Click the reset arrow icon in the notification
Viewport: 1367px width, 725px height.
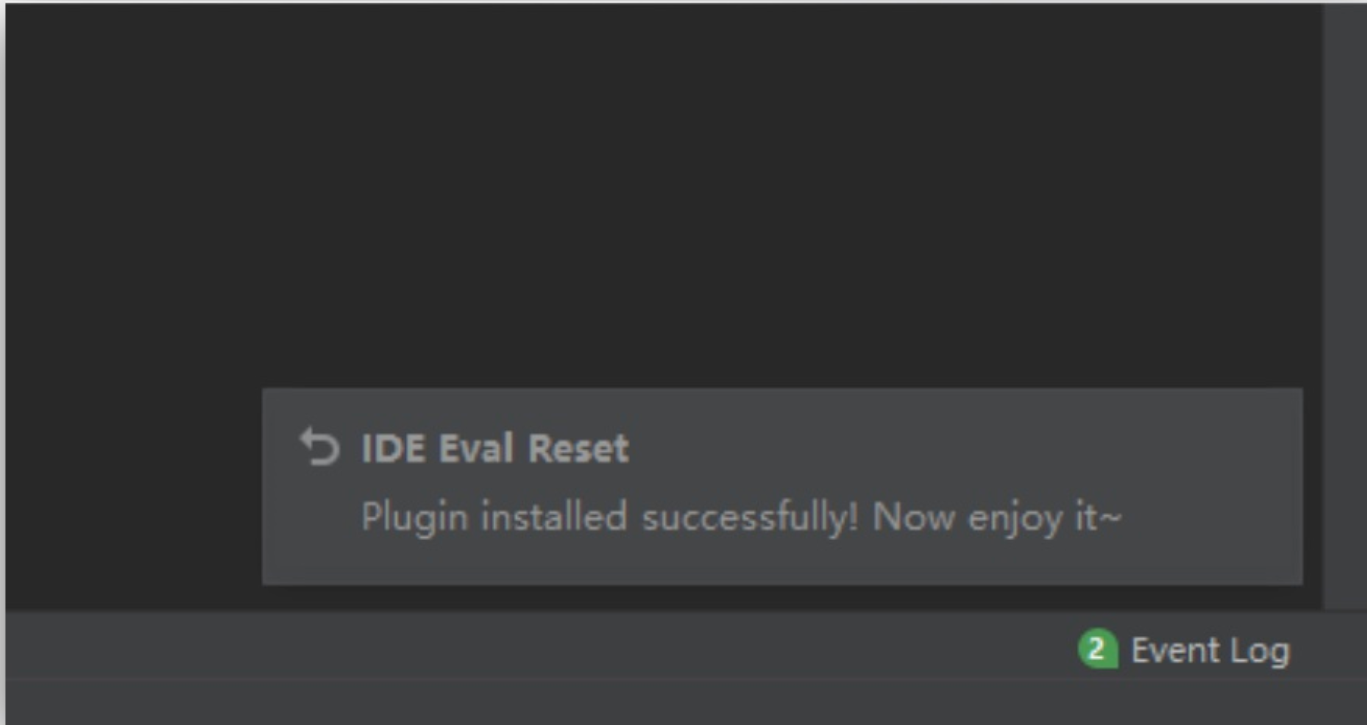320,448
